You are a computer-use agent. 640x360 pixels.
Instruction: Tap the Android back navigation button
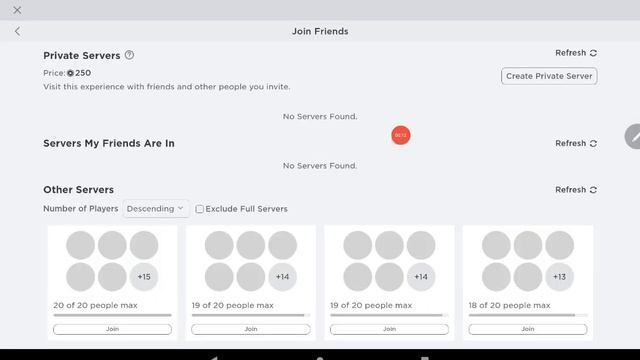tap(214, 358)
